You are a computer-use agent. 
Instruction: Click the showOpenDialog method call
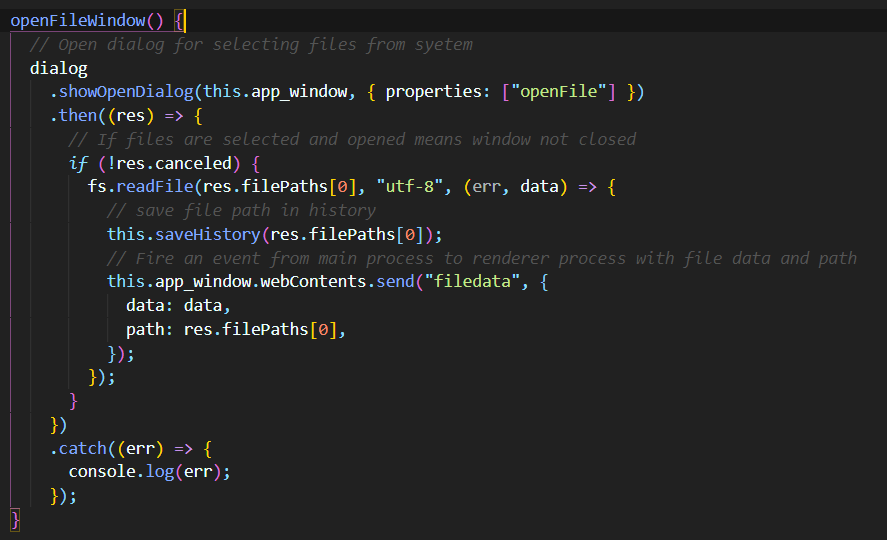pyautogui.click(x=126, y=92)
